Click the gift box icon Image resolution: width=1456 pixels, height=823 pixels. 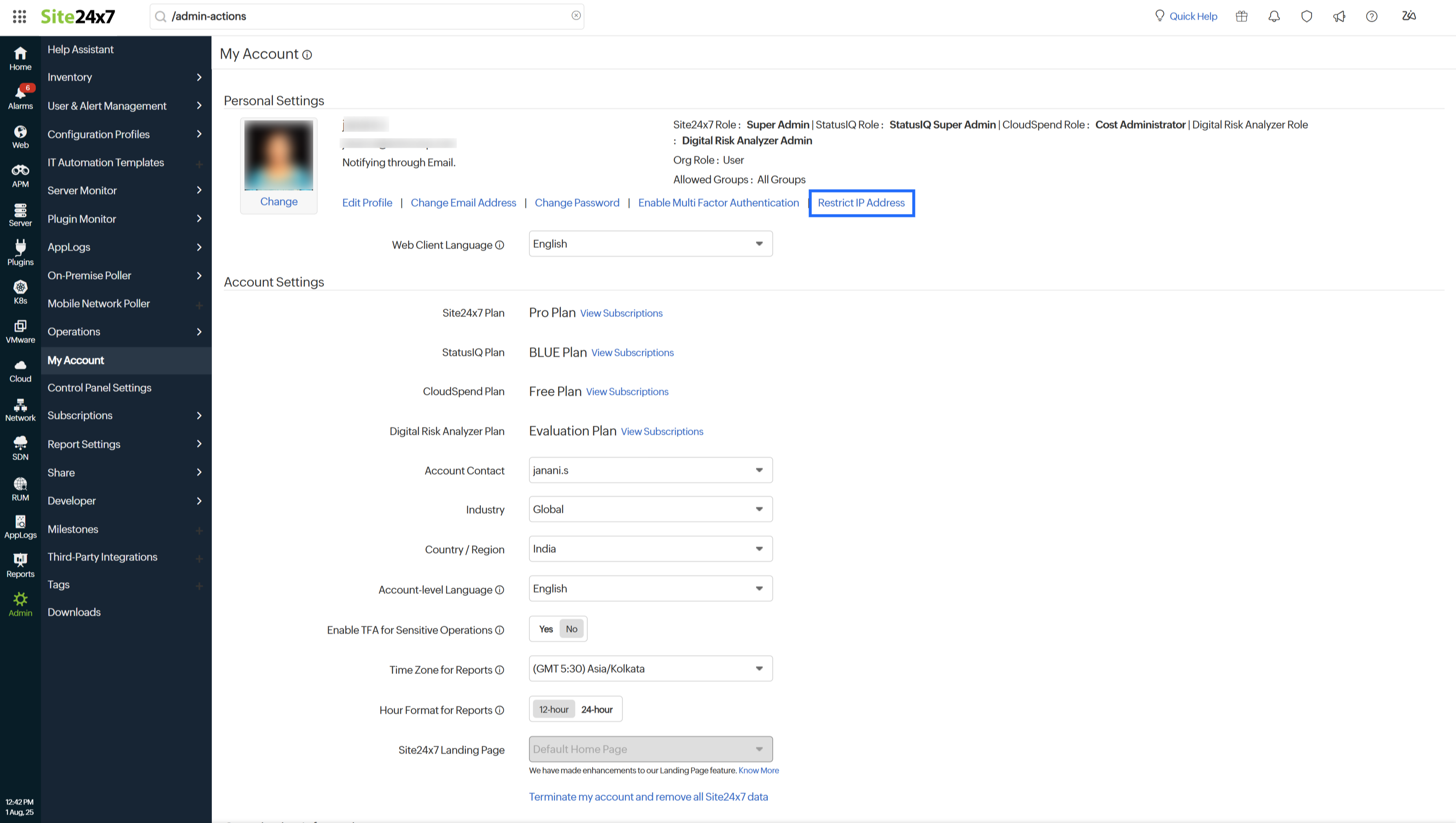(1241, 16)
